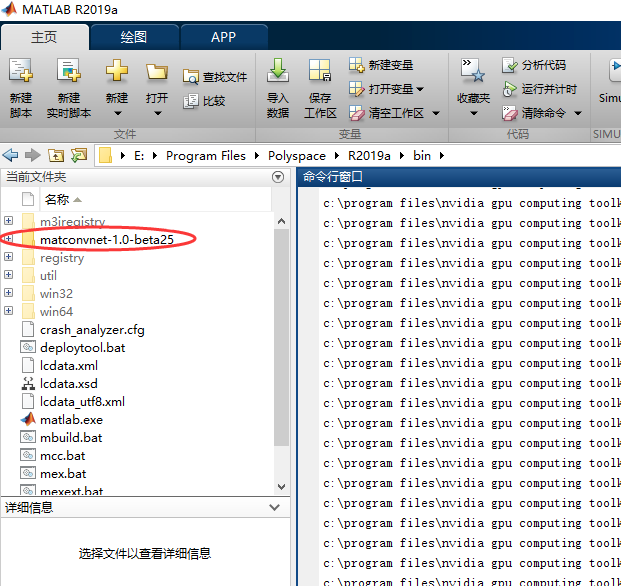Open the New (新建) dropdown arrow
Screen dimensions: 621x586
pos(118,113)
